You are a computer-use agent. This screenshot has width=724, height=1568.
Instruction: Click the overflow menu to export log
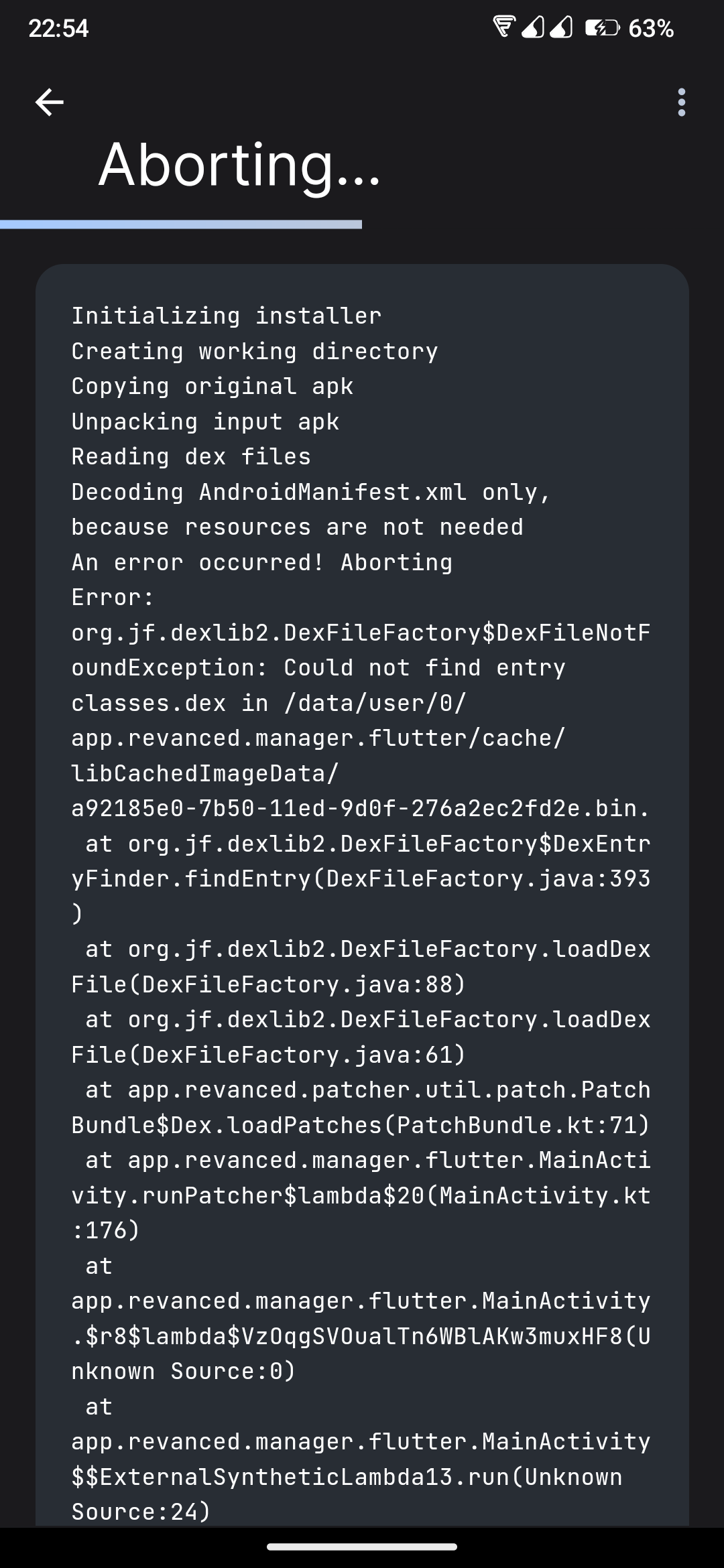(681, 103)
